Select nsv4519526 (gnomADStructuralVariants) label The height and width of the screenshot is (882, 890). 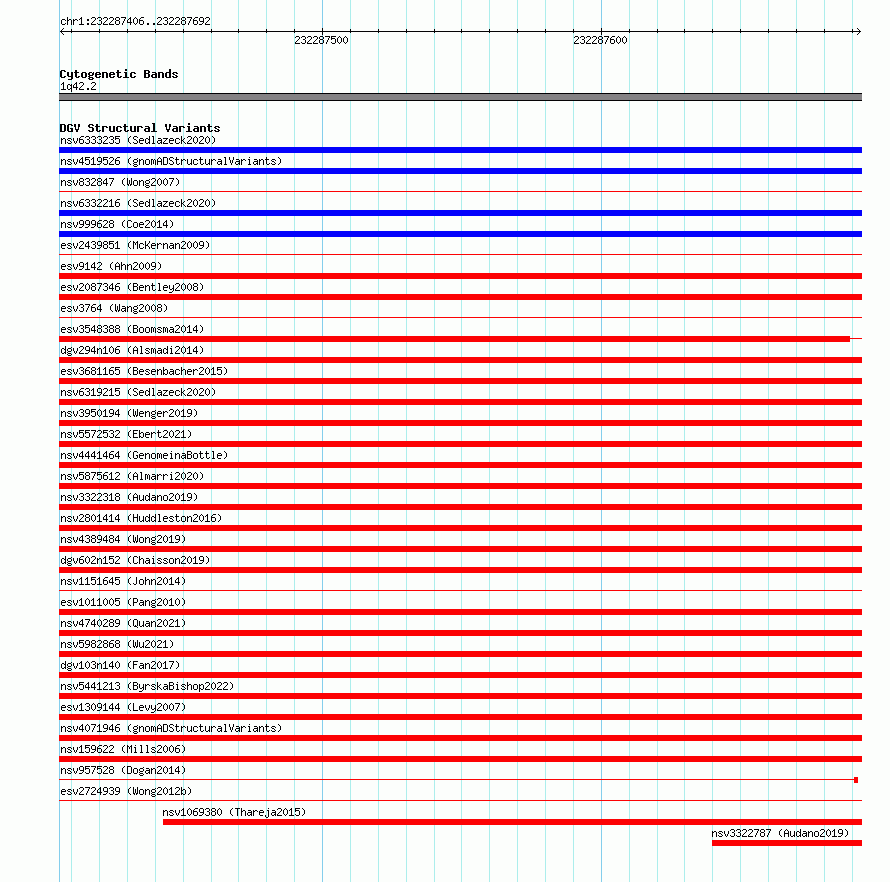[171, 161]
